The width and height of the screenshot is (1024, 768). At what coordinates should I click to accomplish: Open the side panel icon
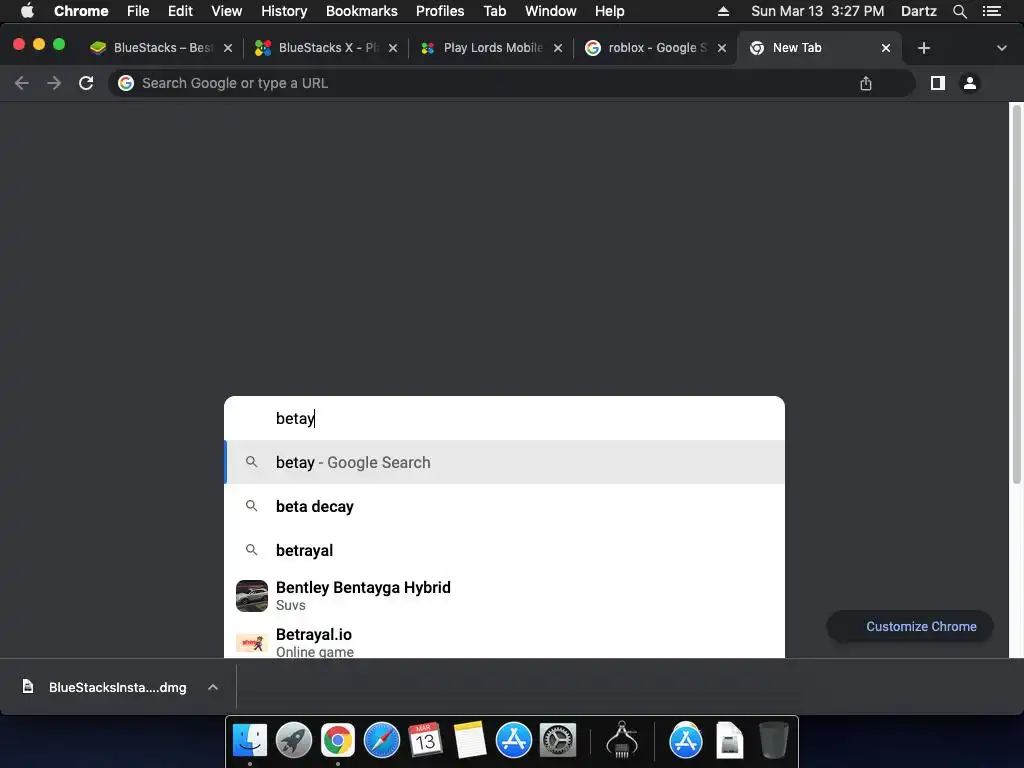pyautogui.click(x=938, y=83)
